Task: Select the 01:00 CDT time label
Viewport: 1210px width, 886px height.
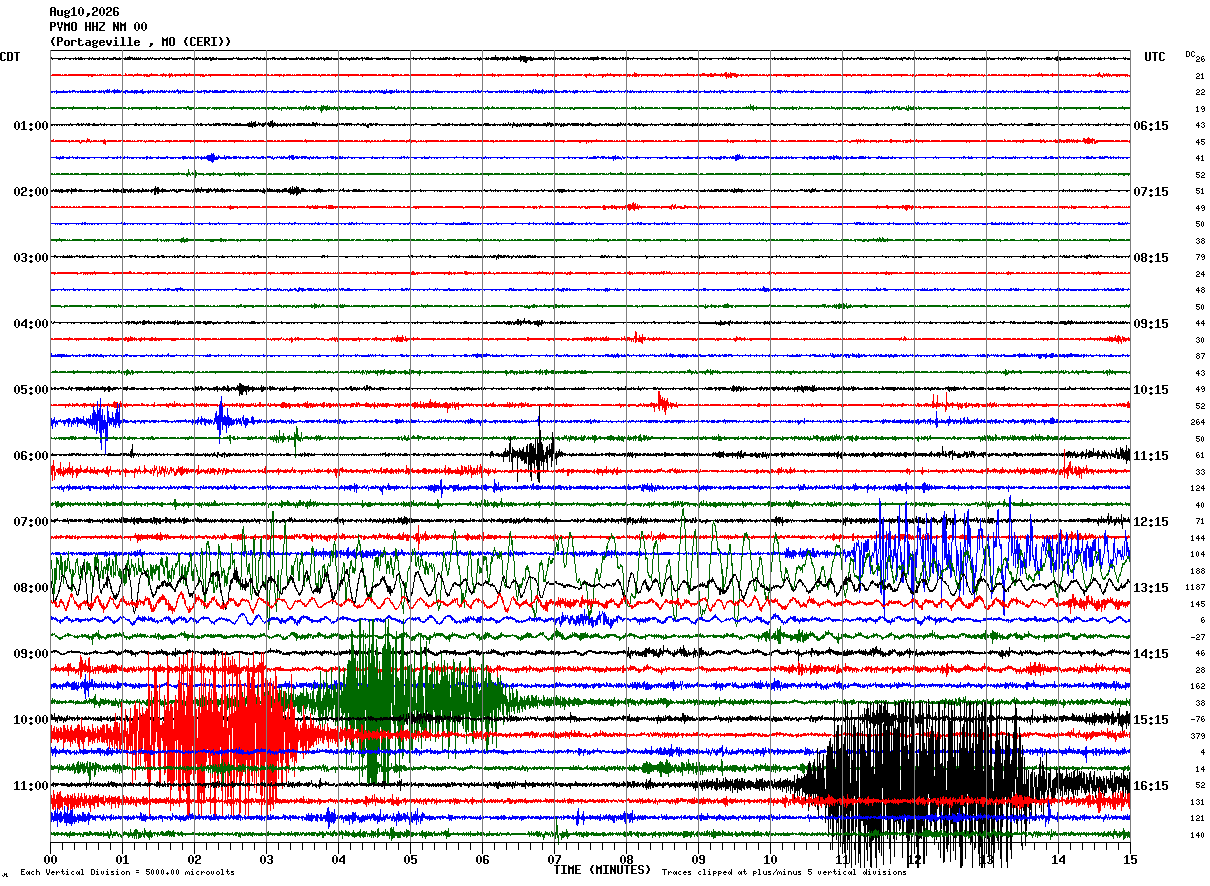Action: click(x=31, y=126)
